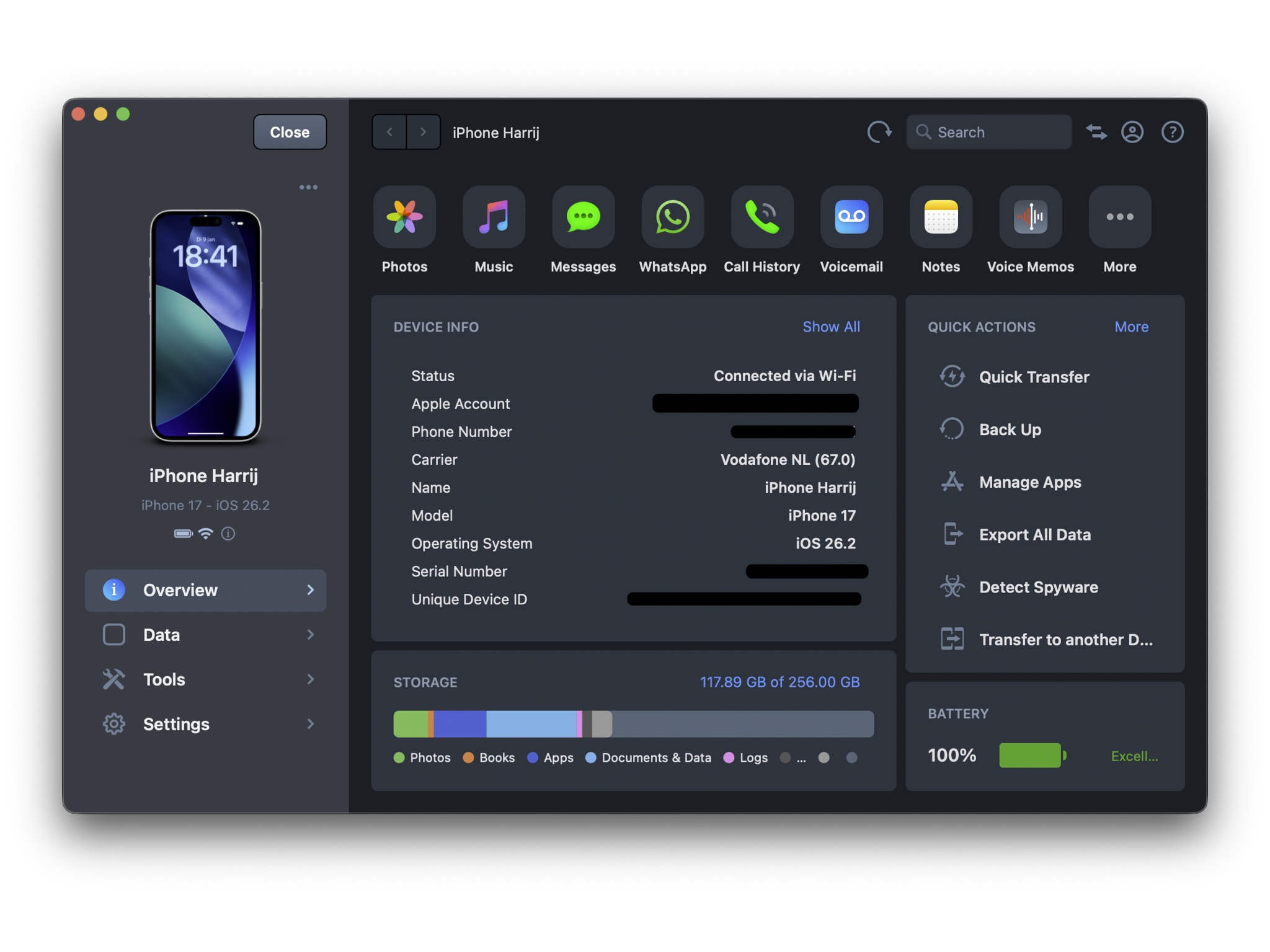Click Back Up action
The image size is (1270, 952).
point(990,430)
